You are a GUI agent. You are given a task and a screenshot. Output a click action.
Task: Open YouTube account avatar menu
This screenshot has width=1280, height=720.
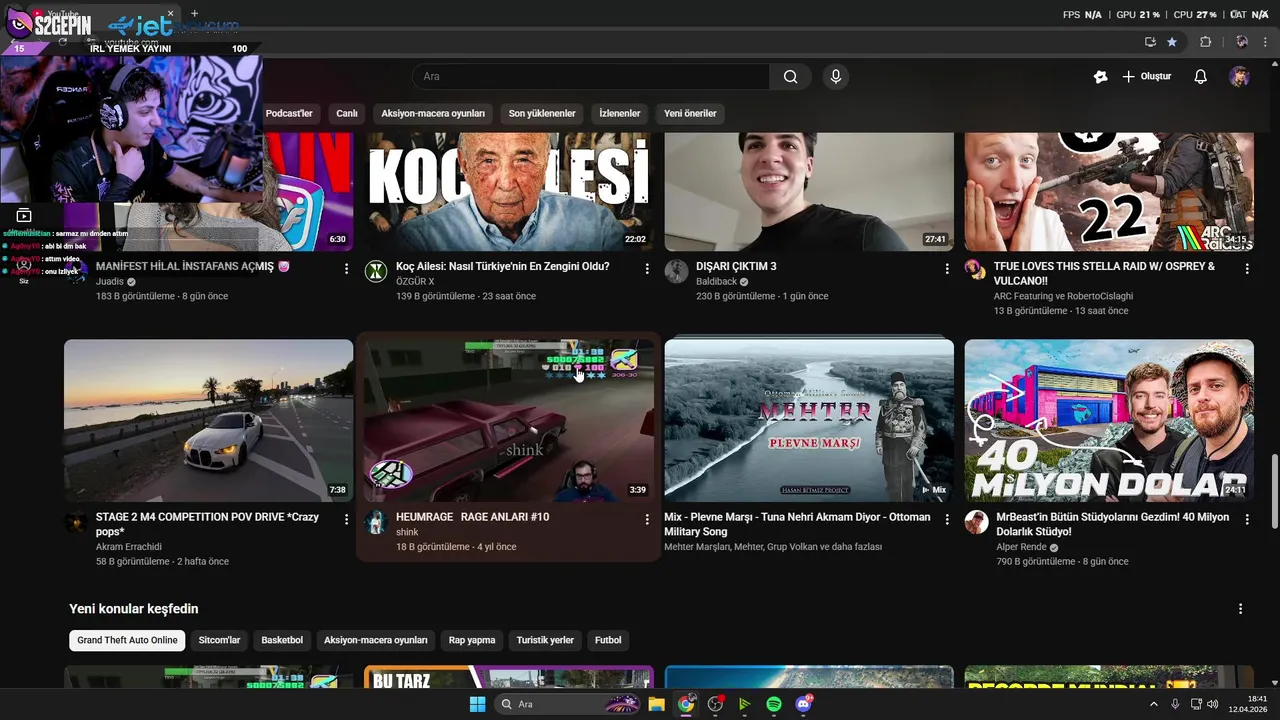tap(1239, 77)
